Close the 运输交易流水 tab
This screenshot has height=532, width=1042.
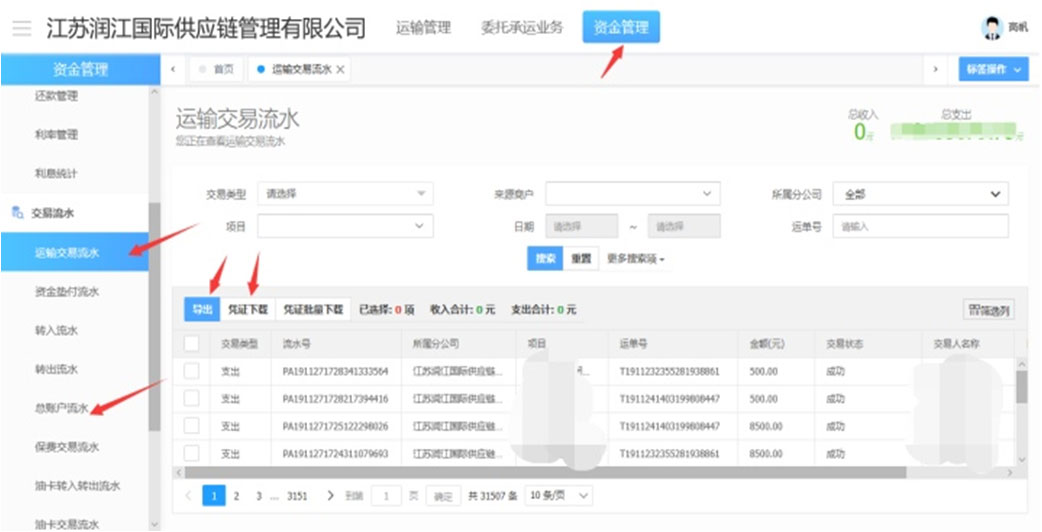pos(341,69)
